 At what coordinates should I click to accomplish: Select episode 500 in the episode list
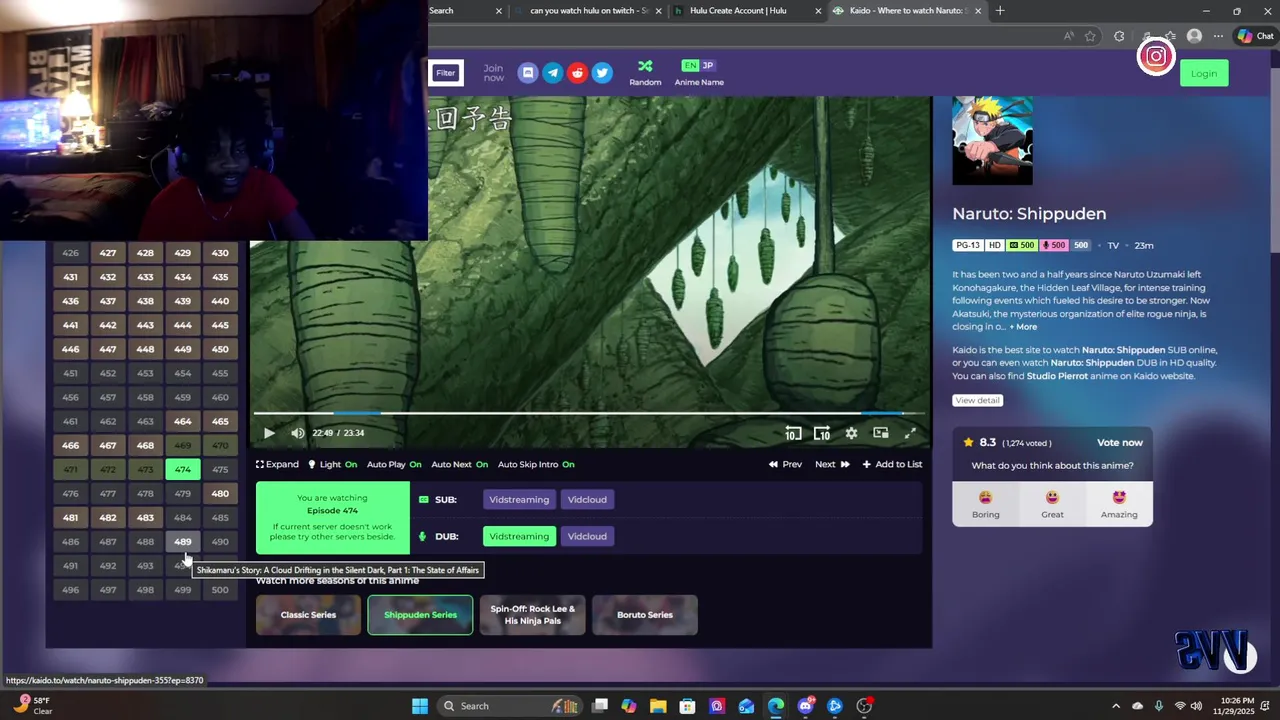click(x=220, y=590)
